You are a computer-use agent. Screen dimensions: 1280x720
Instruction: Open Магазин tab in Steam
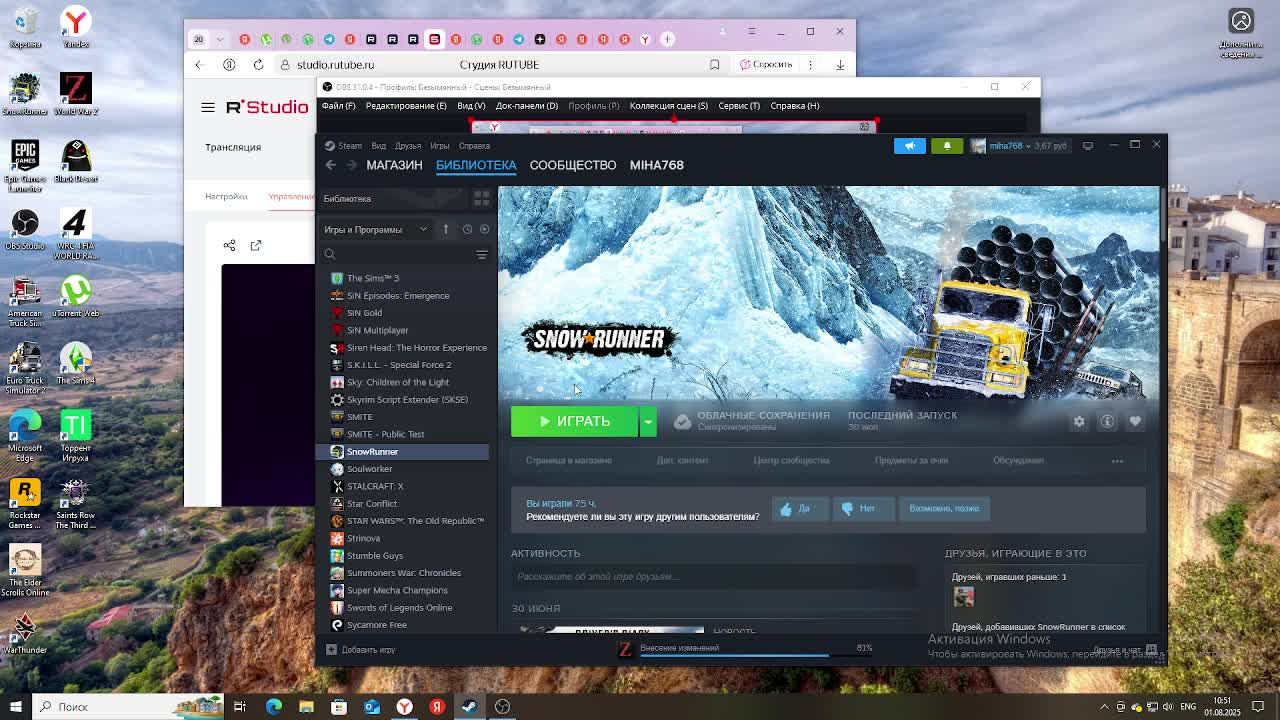pyautogui.click(x=394, y=165)
